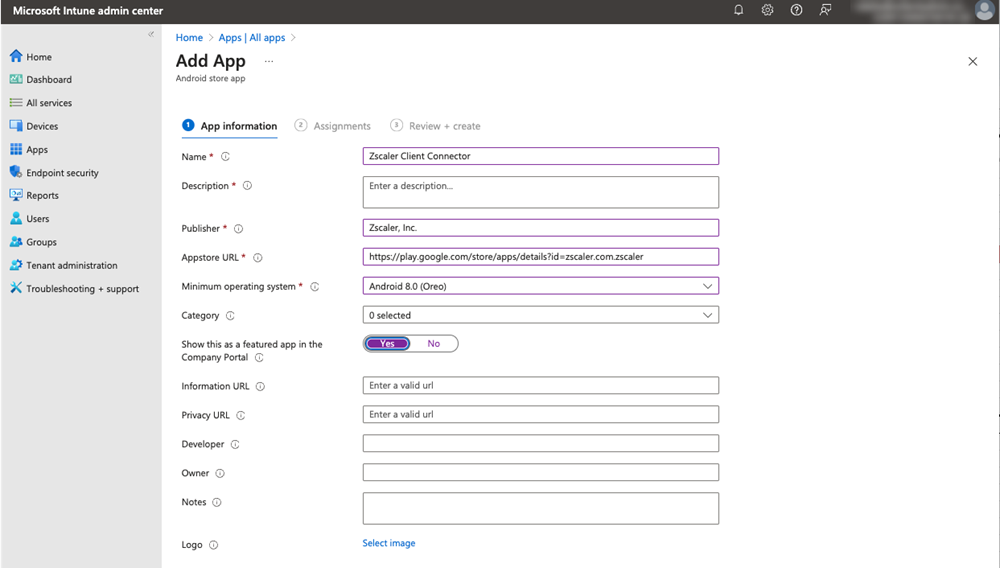Click info icon beside Minimum operating system
Image resolution: width=1000 pixels, height=568 pixels.
[x=314, y=287]
